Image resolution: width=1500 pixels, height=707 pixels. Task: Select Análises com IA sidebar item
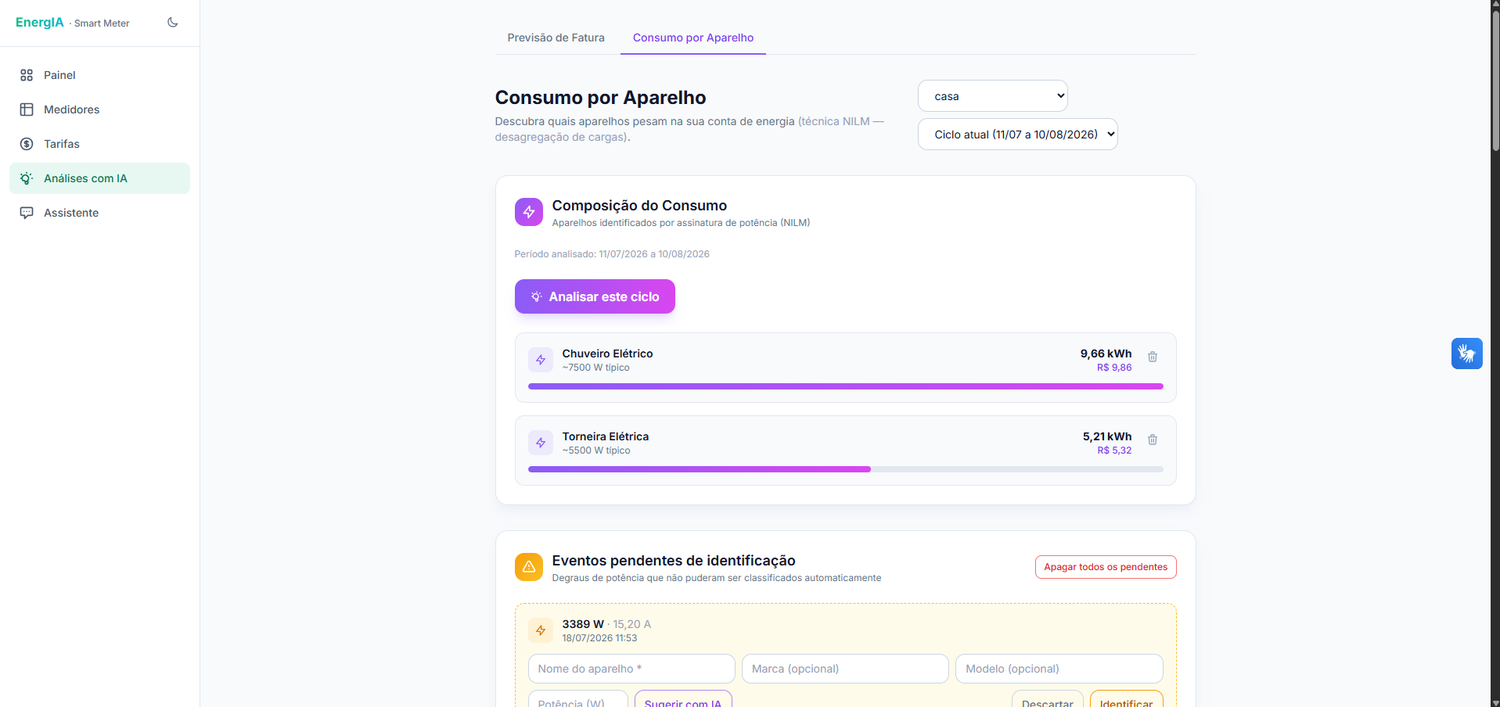coord(100,178)
